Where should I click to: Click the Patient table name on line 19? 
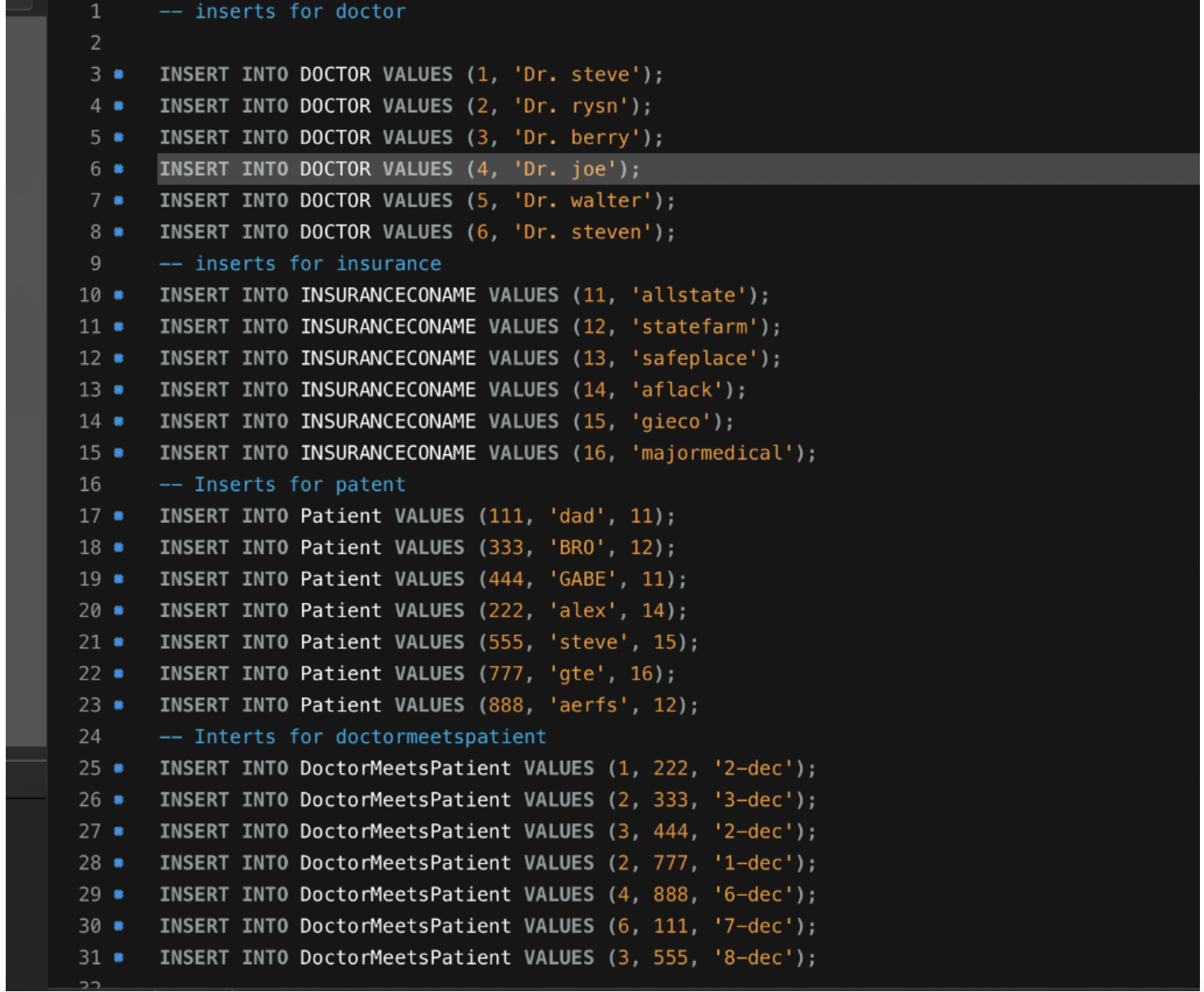tap(341, 579)
